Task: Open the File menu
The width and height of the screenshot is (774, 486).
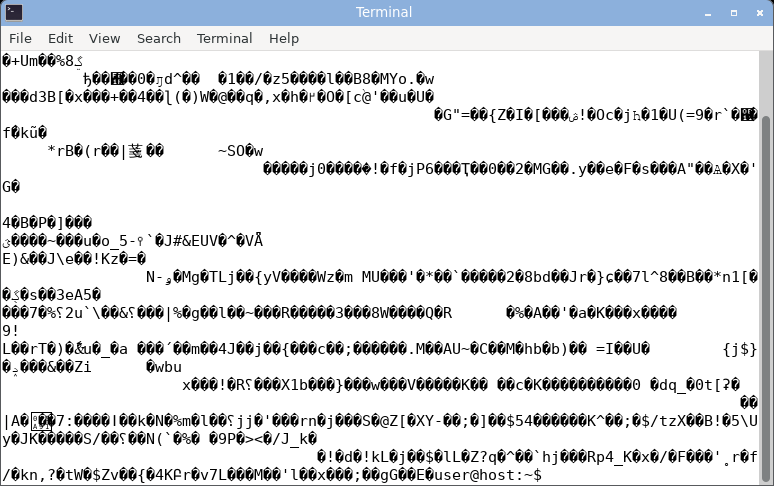Action: (x=20, y=38)
